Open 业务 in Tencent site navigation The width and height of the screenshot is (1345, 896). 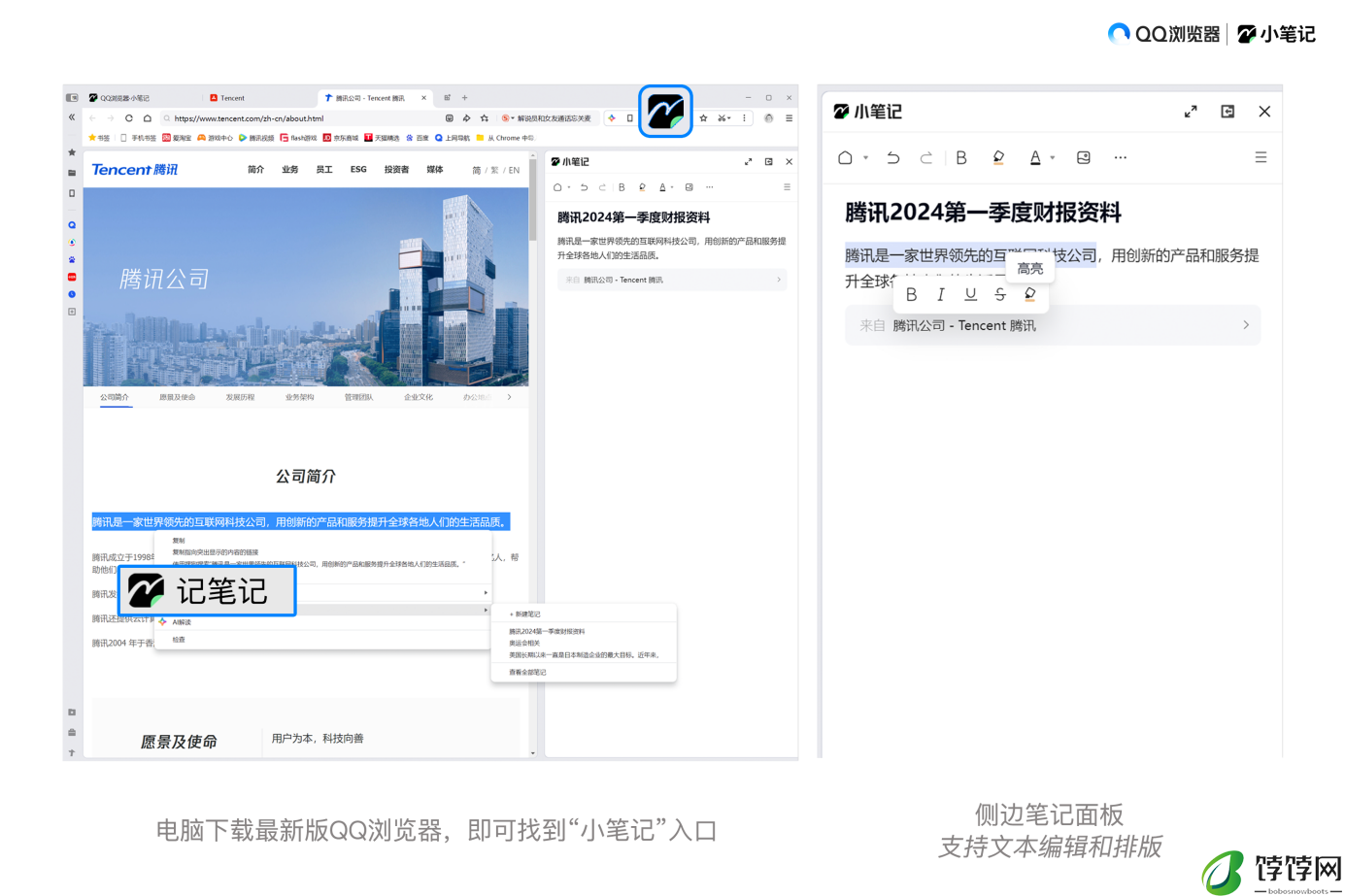tap(290, 170)
